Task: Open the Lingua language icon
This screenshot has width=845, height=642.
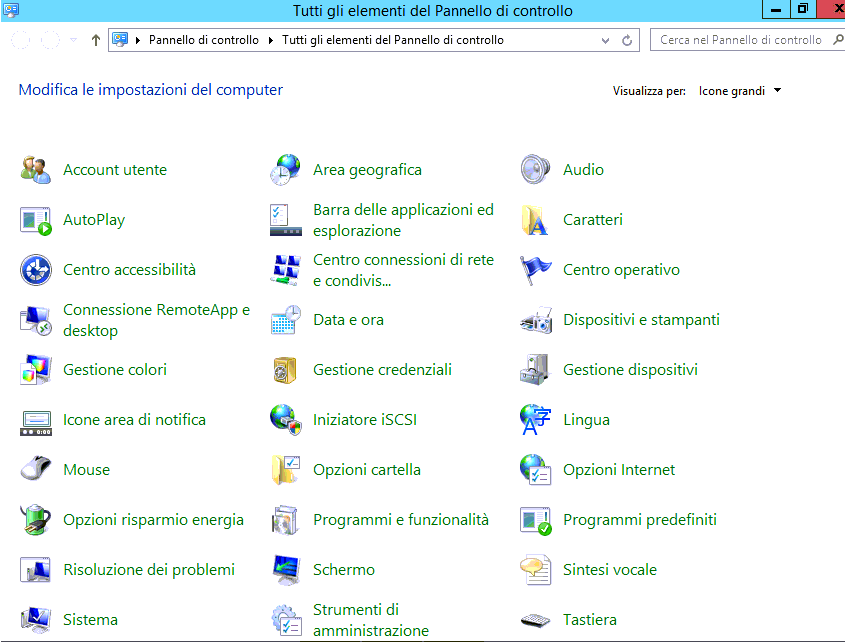Action: tap(535, 420)
